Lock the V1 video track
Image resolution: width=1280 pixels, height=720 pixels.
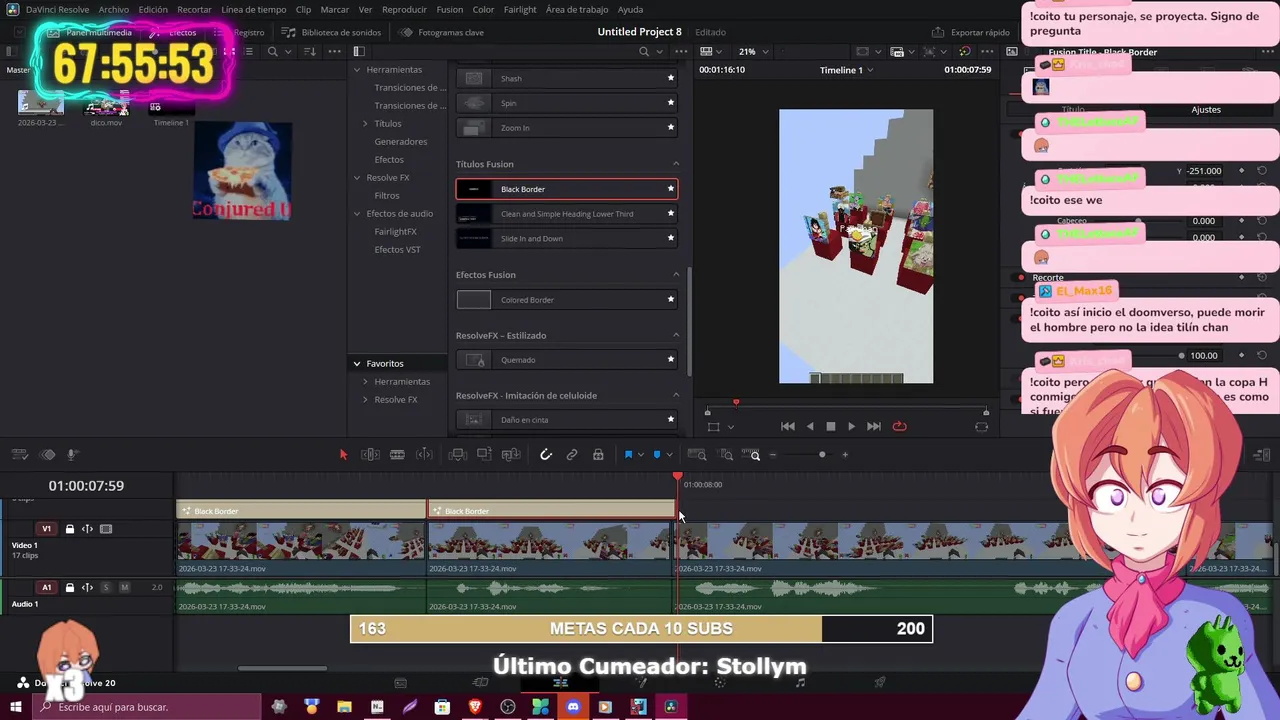click(70, 529)
